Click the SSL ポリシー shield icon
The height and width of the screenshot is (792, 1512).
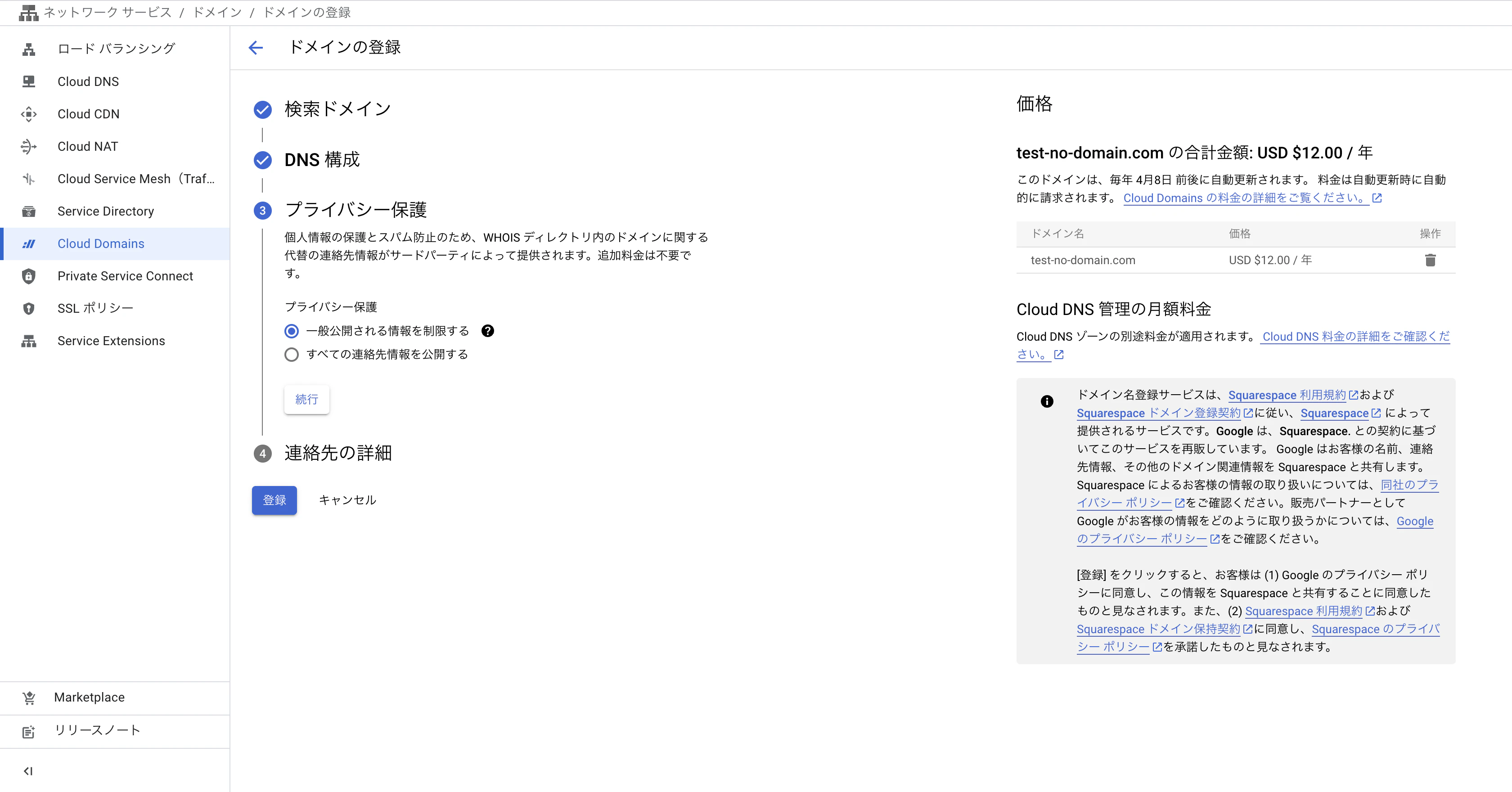click(x=29, y=308)
